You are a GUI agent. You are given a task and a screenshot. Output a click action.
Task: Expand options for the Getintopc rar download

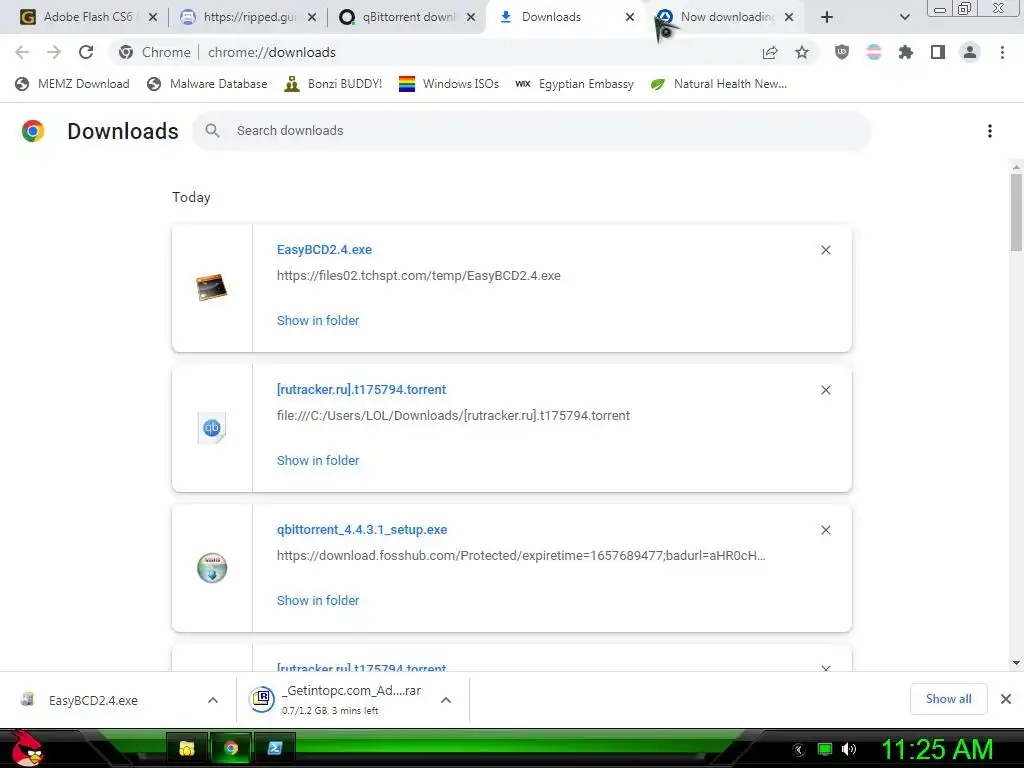(x=446, y=700)
